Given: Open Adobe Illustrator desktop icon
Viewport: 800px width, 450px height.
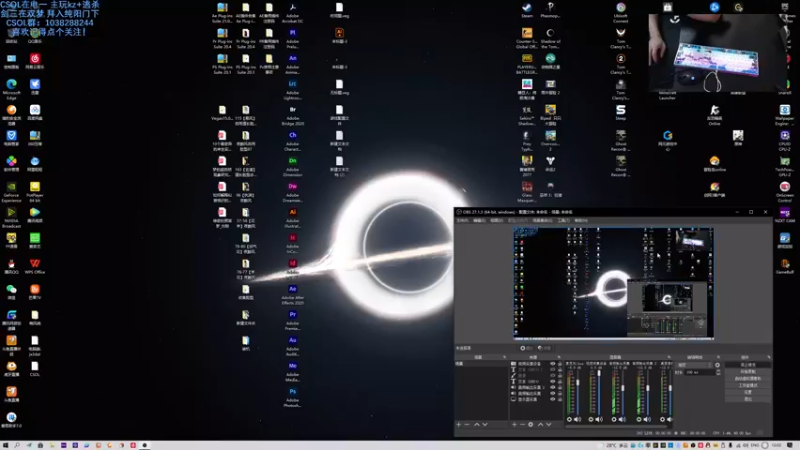Looking at the screenshot, I should click(x=292, y=218).
